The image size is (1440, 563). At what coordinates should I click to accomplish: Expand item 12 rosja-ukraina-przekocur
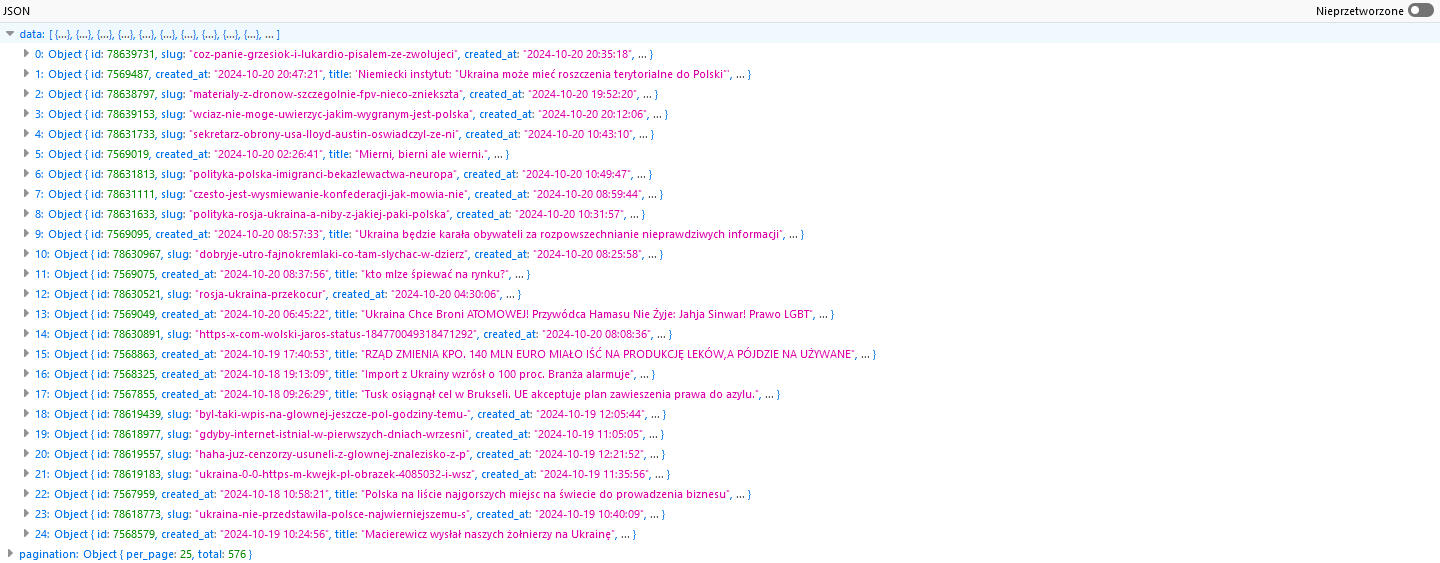pyautogui.click(x=27, y=294)
